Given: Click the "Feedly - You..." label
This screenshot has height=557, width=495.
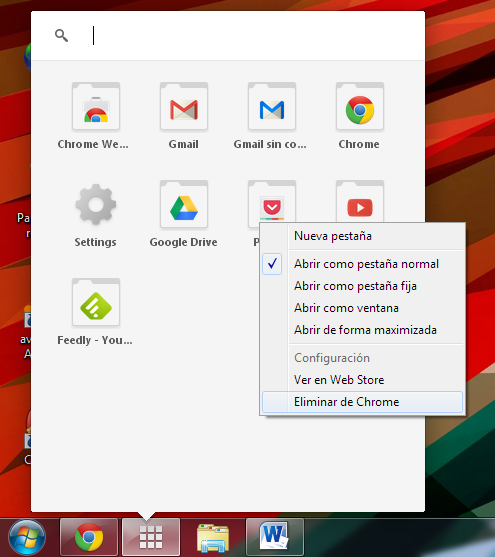Looking at the screenshot, I should pos(95,340).
